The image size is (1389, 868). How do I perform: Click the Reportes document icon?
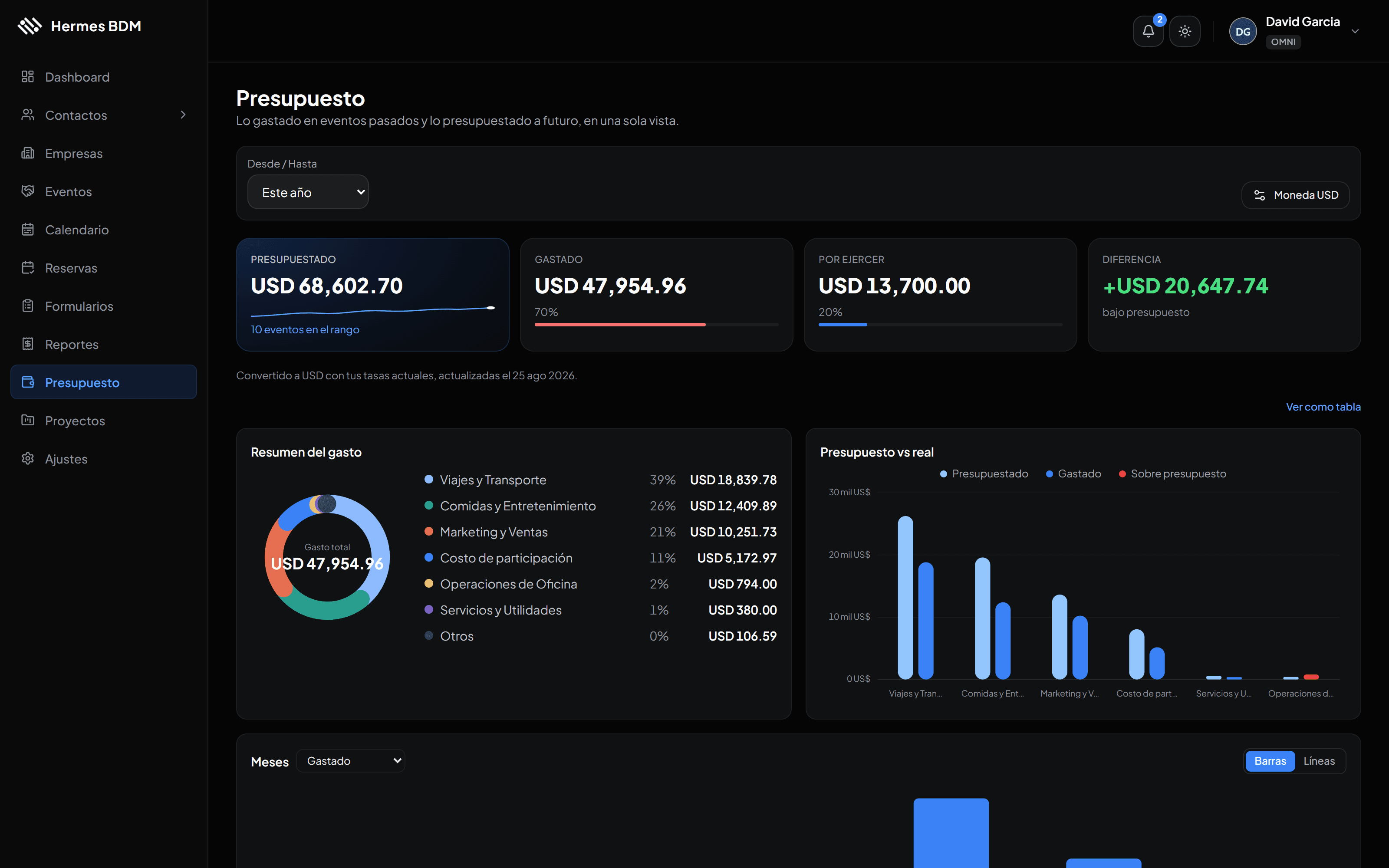[27, 344]
